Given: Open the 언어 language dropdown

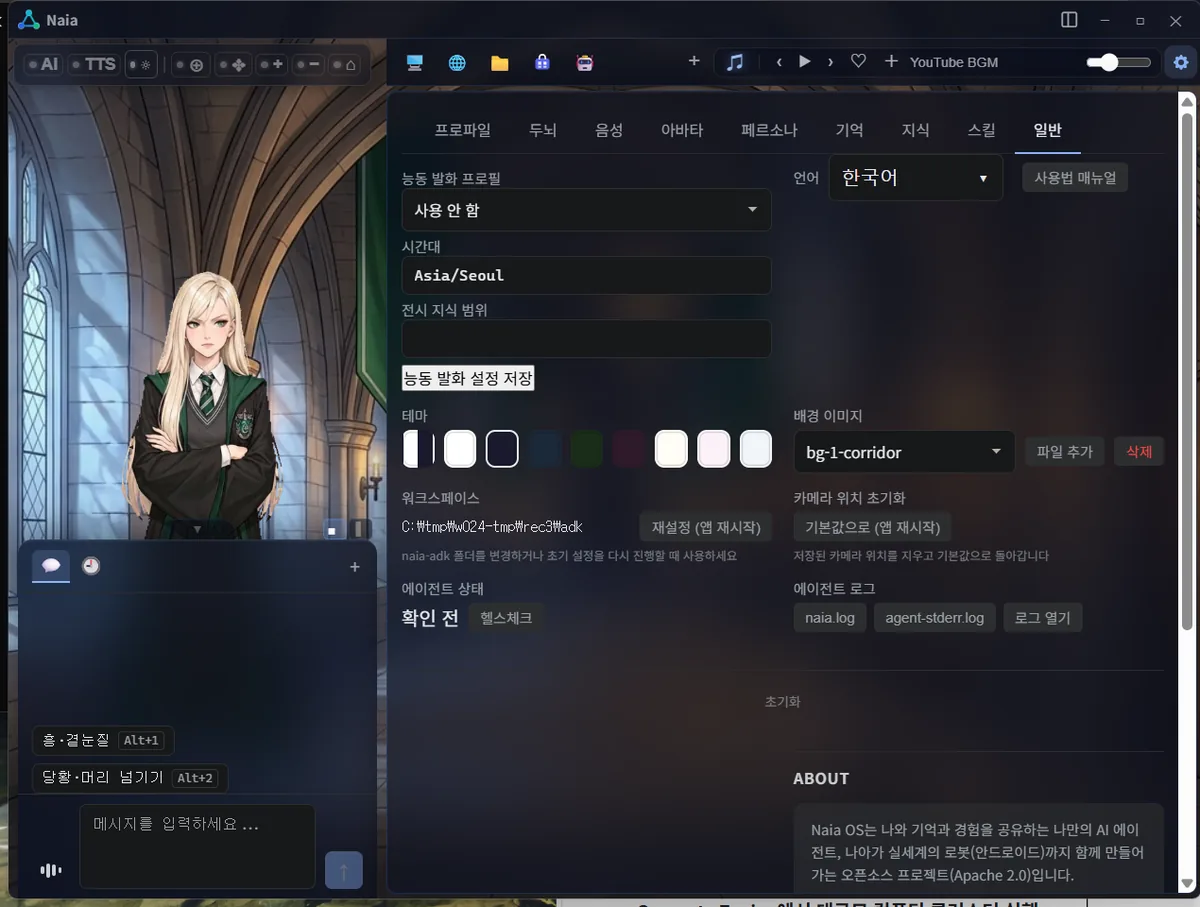Looking at the screenshot, I should [x=915, y=178].
